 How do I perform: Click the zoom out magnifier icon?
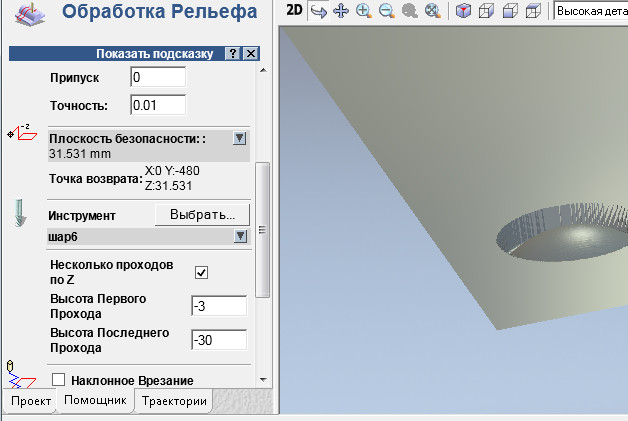pyautogui.click(x=386, y=12)
